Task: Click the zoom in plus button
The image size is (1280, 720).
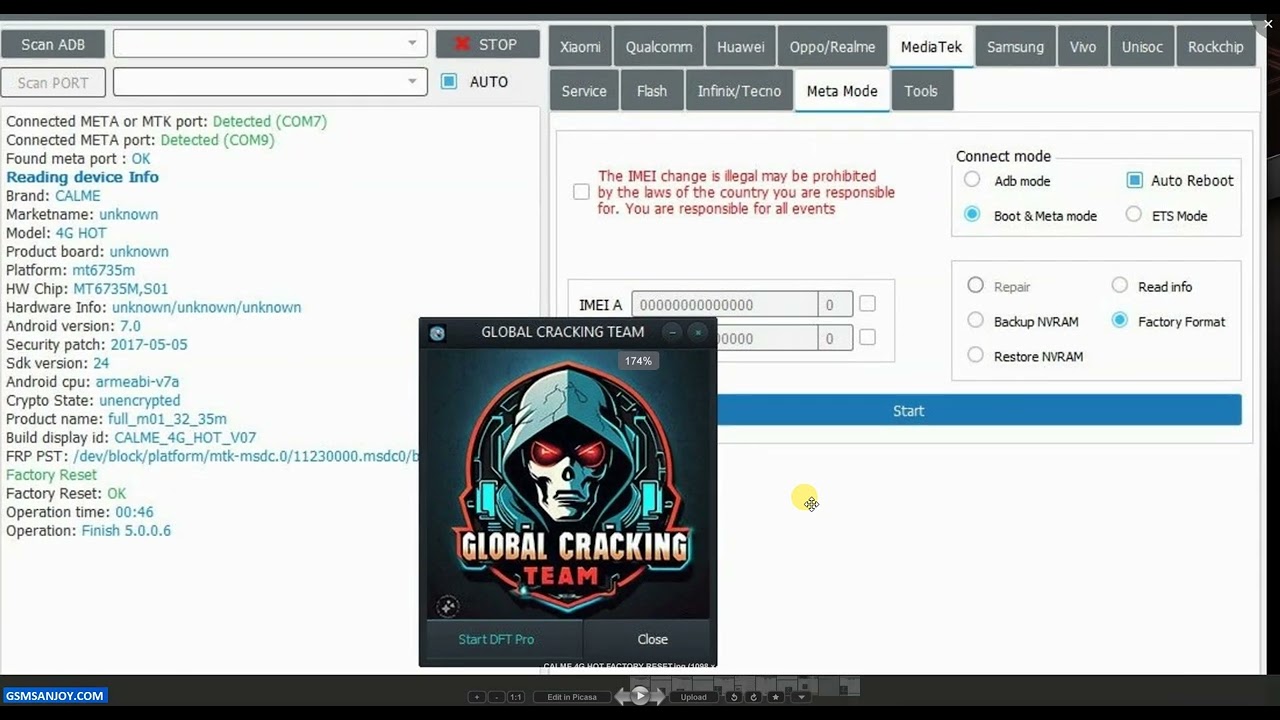Action: coord(477,697)
